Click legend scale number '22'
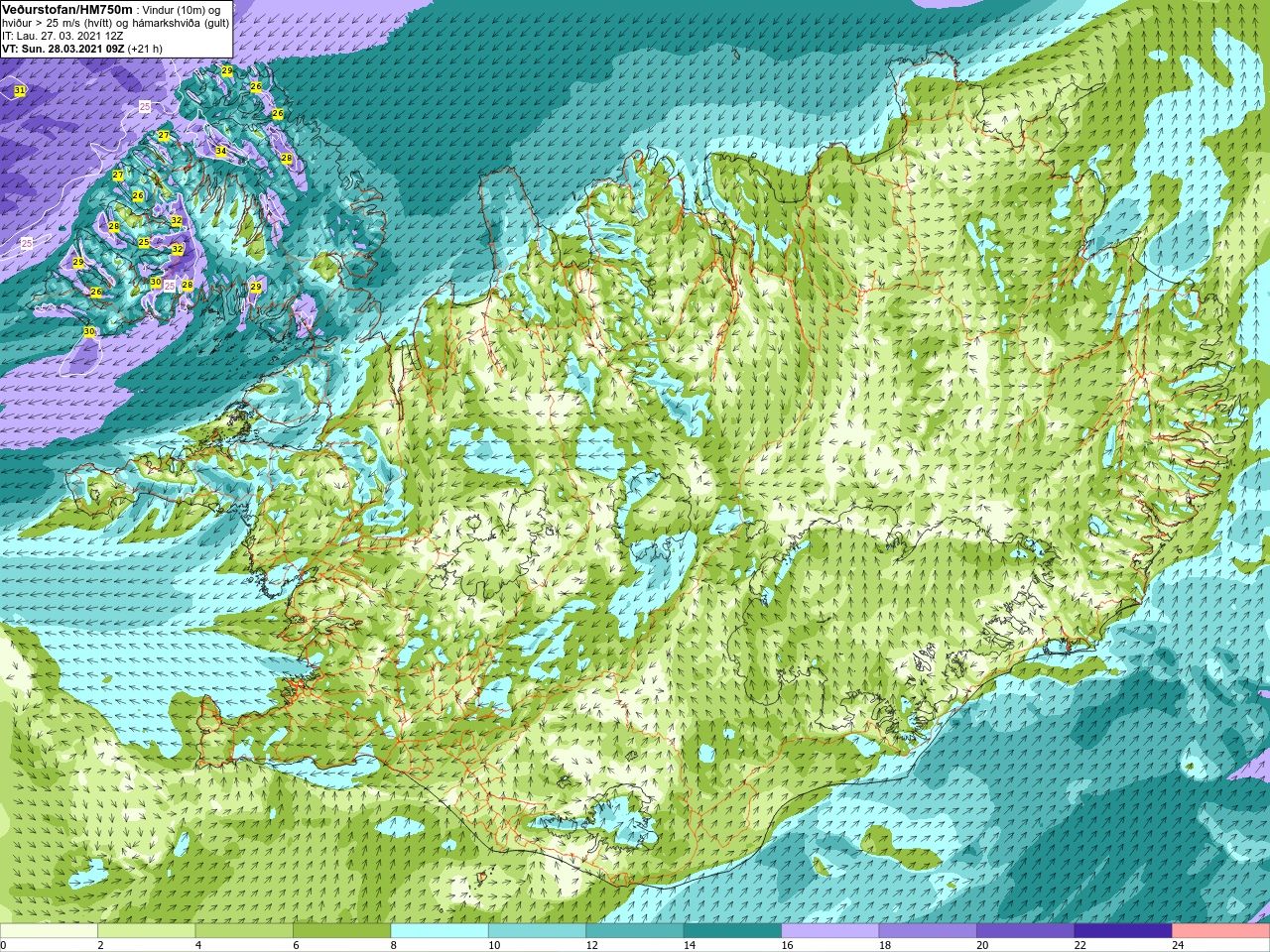Viewport: 1270px width, 952px height. tap(1079, 945)
